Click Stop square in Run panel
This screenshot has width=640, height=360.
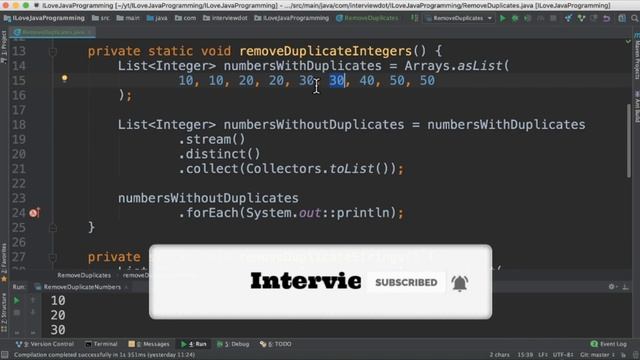[x=16, y=313]
